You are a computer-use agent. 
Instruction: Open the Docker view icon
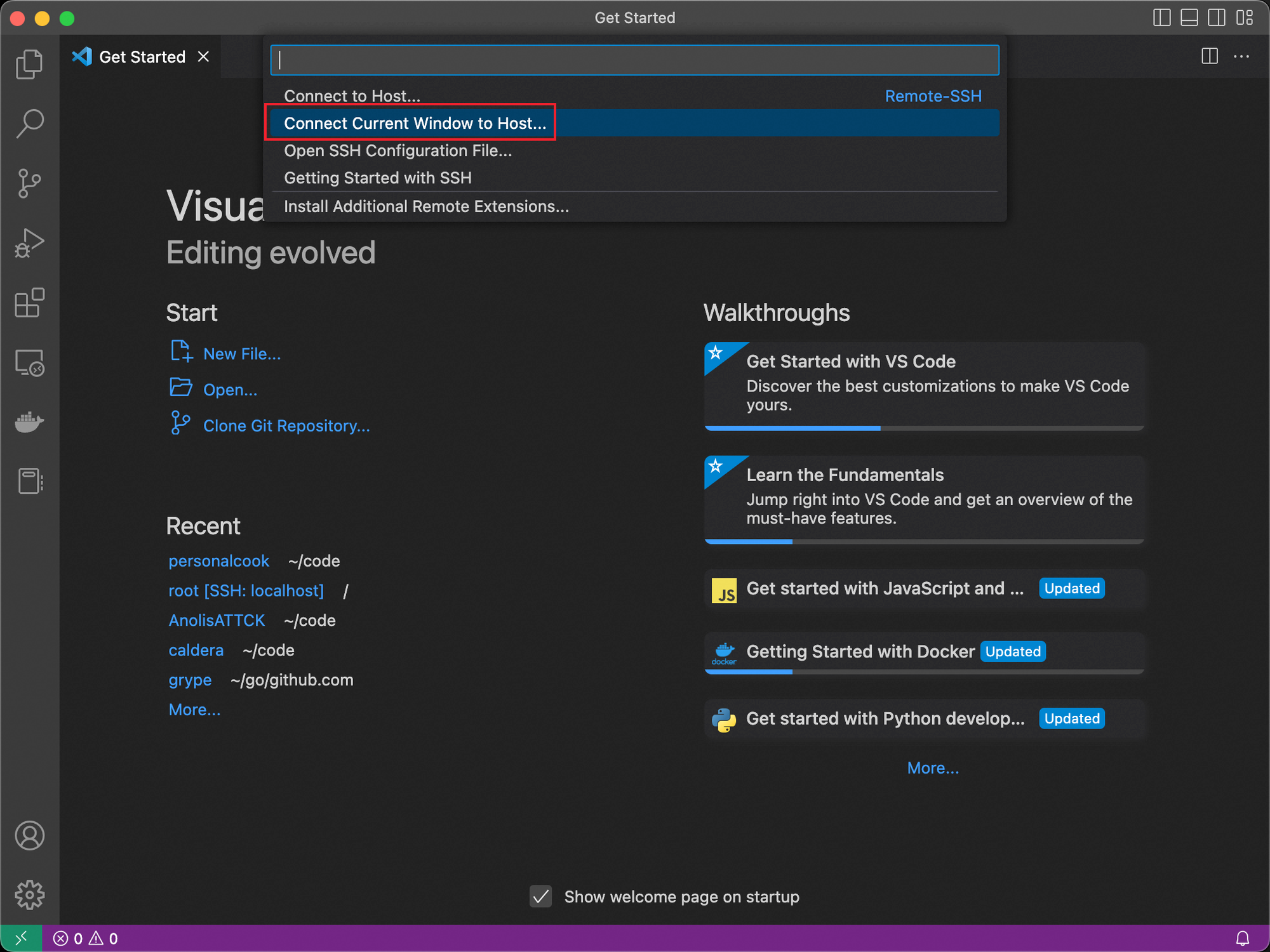tap(29, 421)
